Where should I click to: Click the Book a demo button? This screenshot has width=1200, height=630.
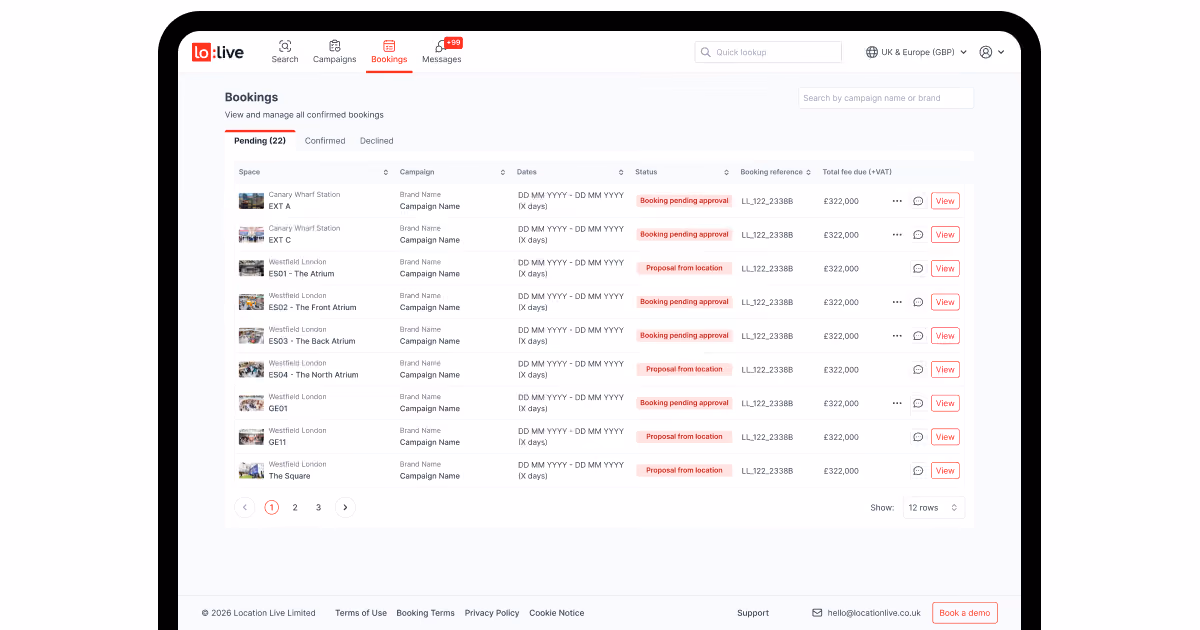[x=965, y=613]
